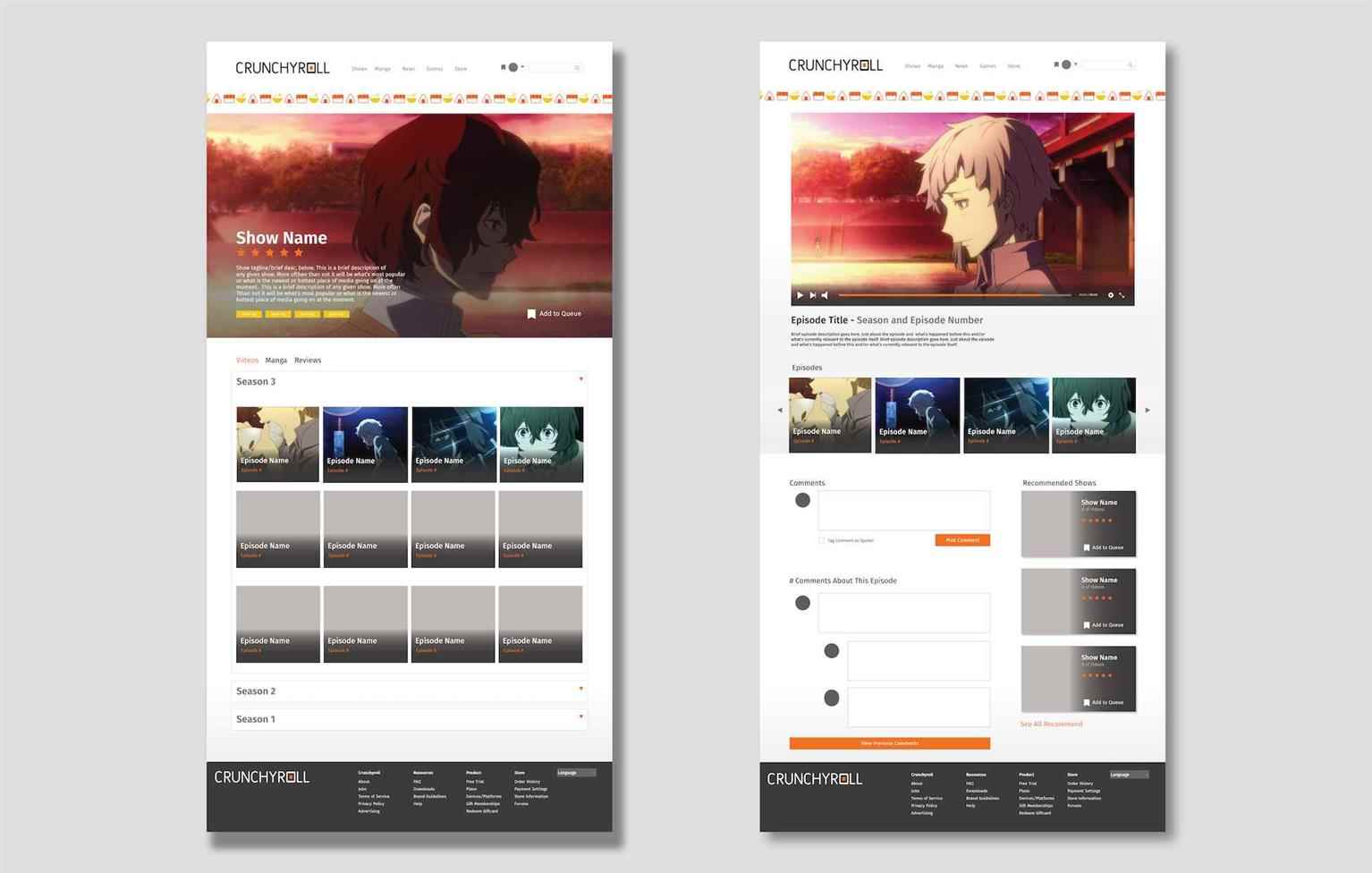Select green-haired episode in episodes carousel
This screenshot has height=873, width=1372.
pyautogui.click(x=1094, y=415)
